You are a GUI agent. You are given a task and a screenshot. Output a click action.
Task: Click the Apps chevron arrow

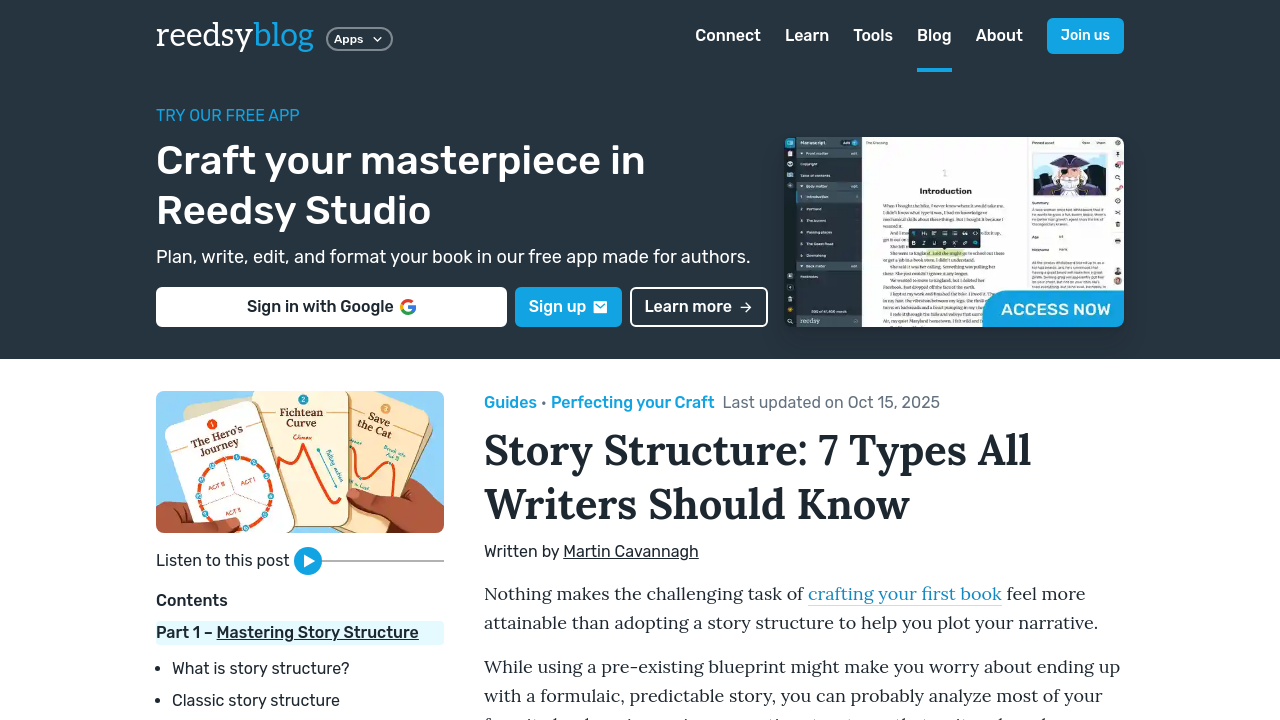point(377,39)
